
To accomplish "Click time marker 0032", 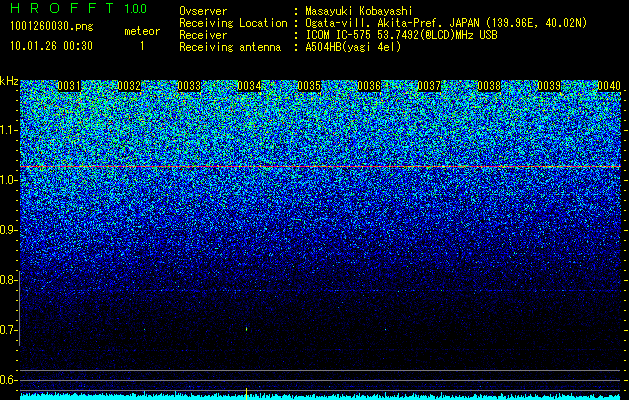I will click(129, 86).
